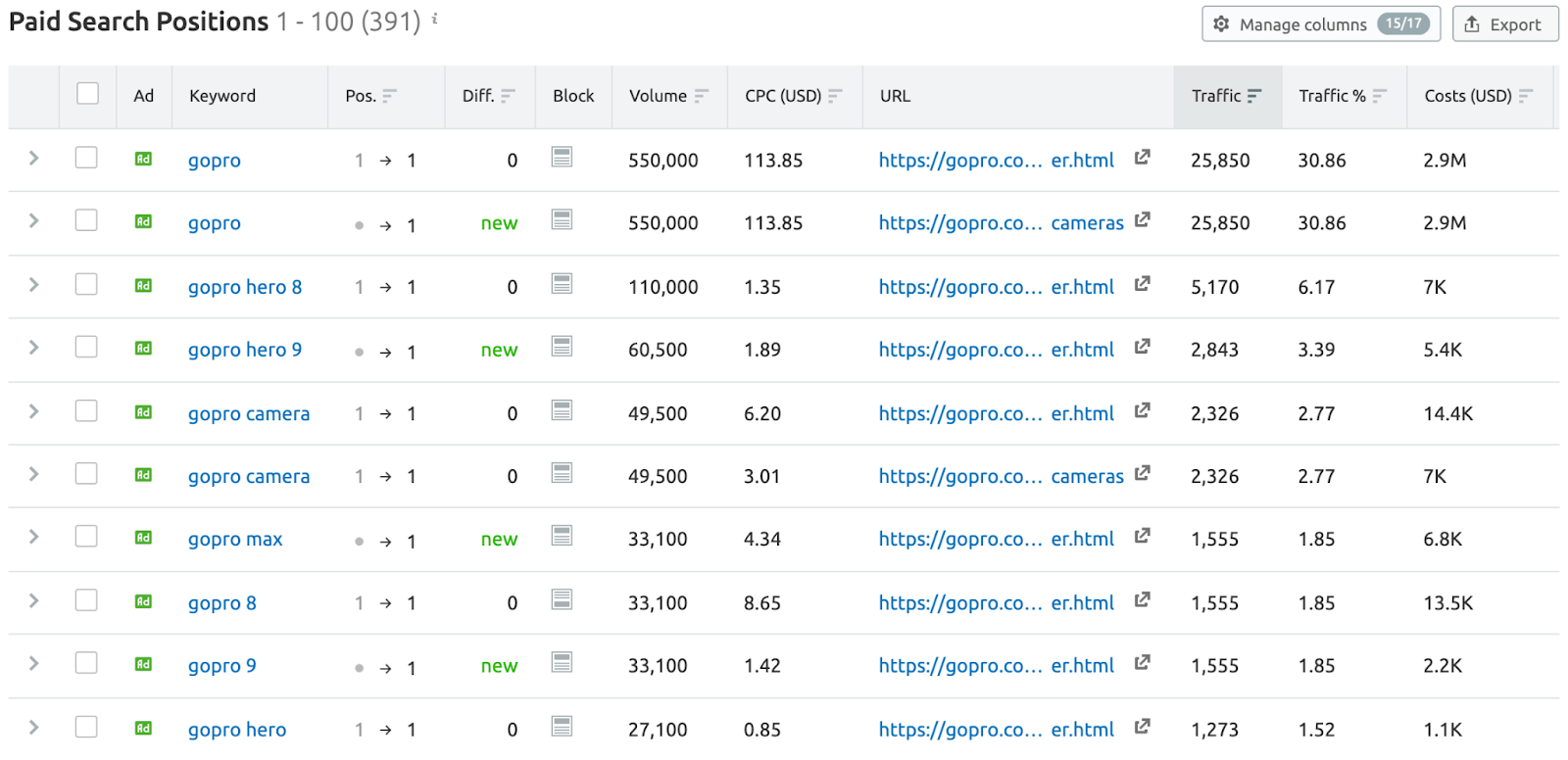The image size is (1568, 760).
Task: Expand the gopro hero 9 row details
Action: tap(33, 347)
